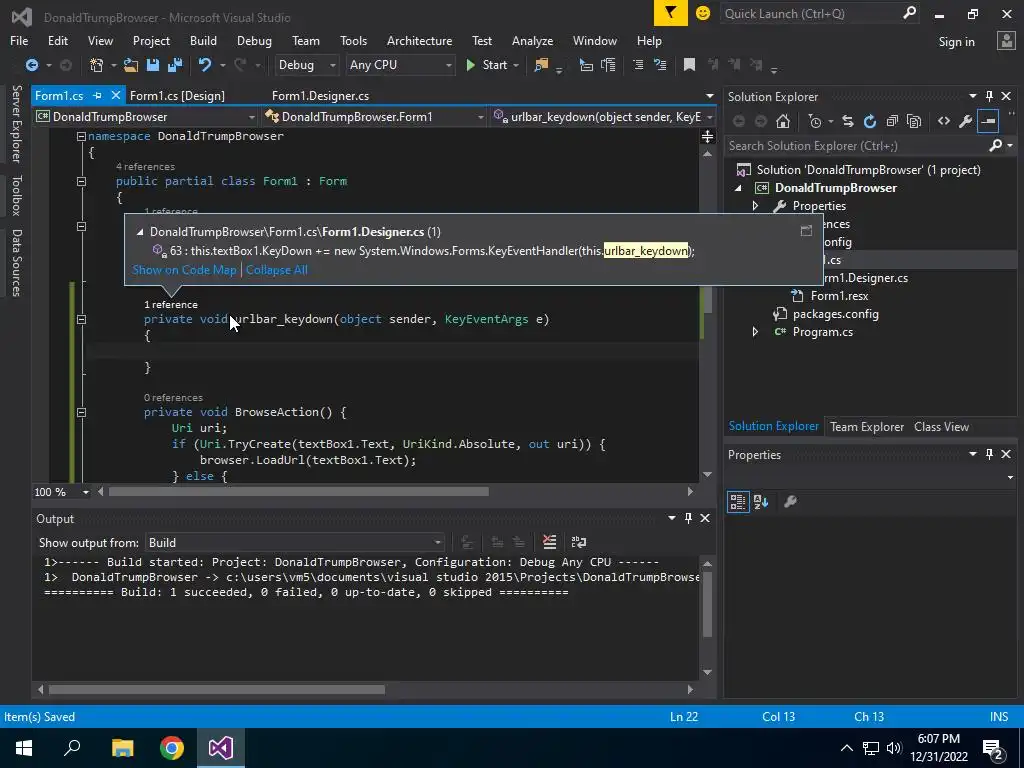Click the feedback smiley icon
This screenshot has height=768, width=1024.
point(703,13)
